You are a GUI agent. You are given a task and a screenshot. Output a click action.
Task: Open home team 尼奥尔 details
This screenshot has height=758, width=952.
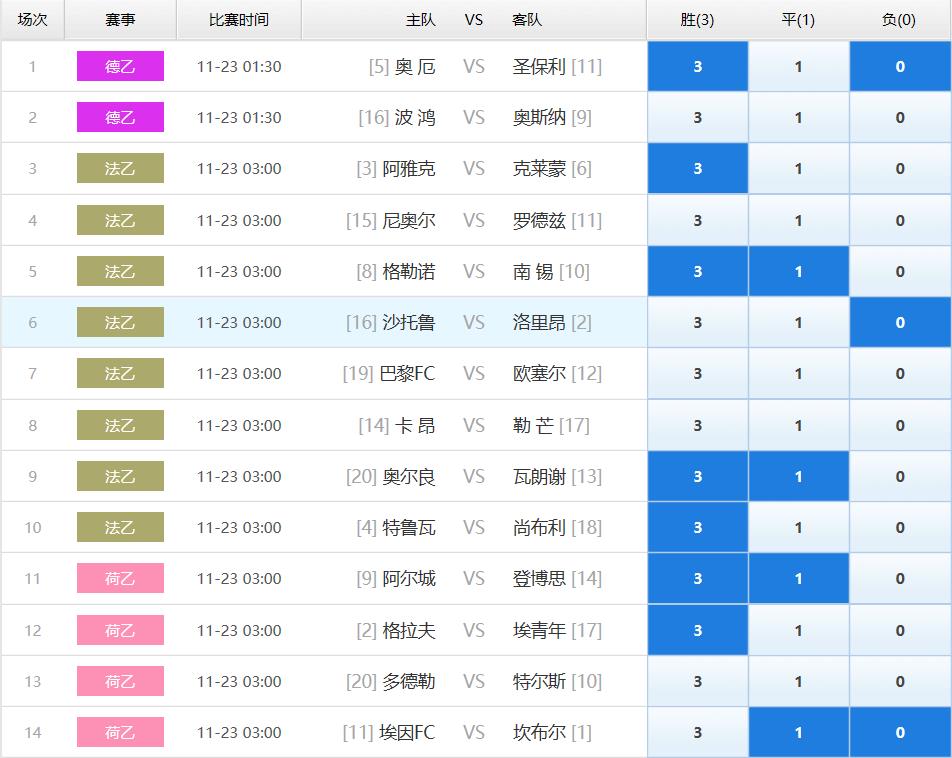409,220
